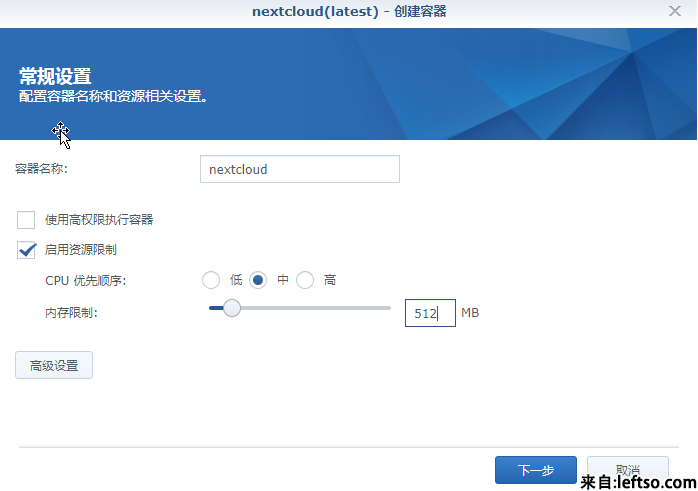The image size is (698, 491).
Task: Select 中 CPU priority radio button
Action: point(258,280)
